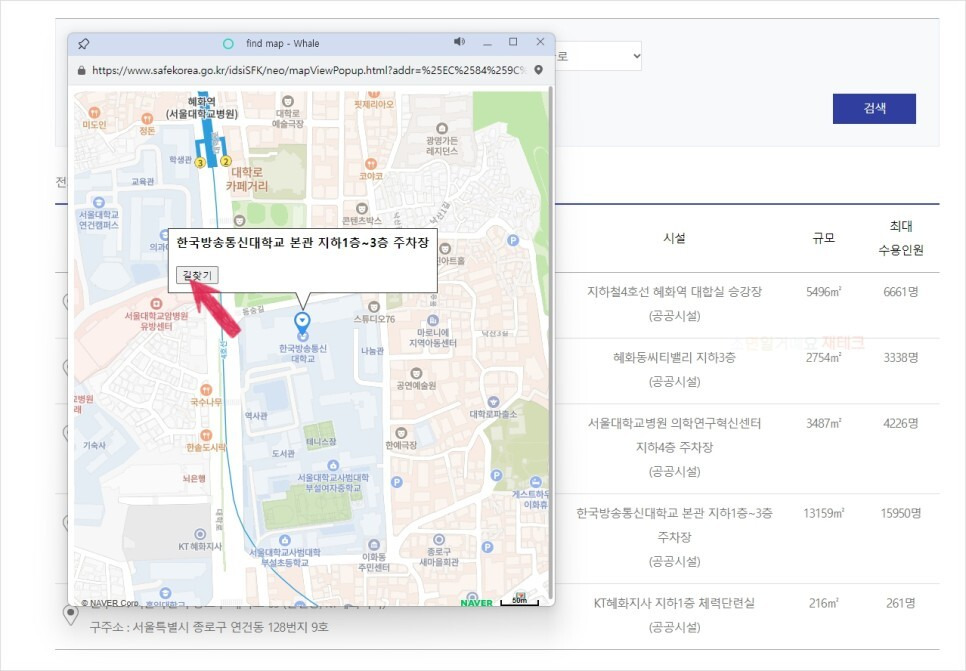Click the safekorea URL address field
The width and height of the screenshot is (966, 671).
pyautogui.click(x=308, y=70)
